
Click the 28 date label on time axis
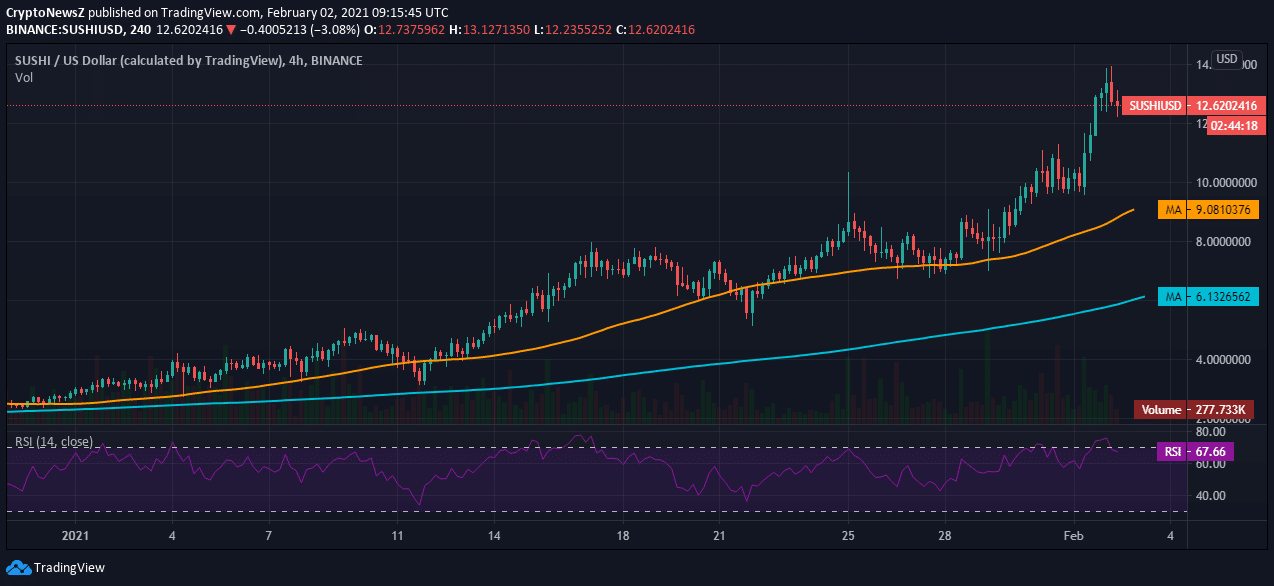coord(943,535)
